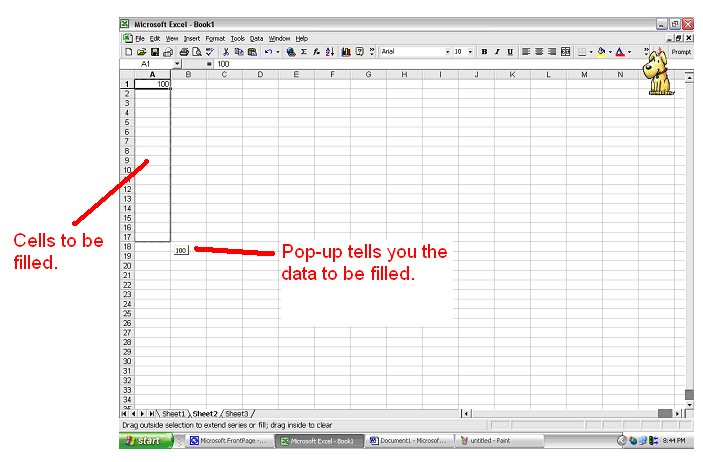Toggle Italic formatting
Screen dimensions: 703x462
pyautogui.click(x=497, y=52)
